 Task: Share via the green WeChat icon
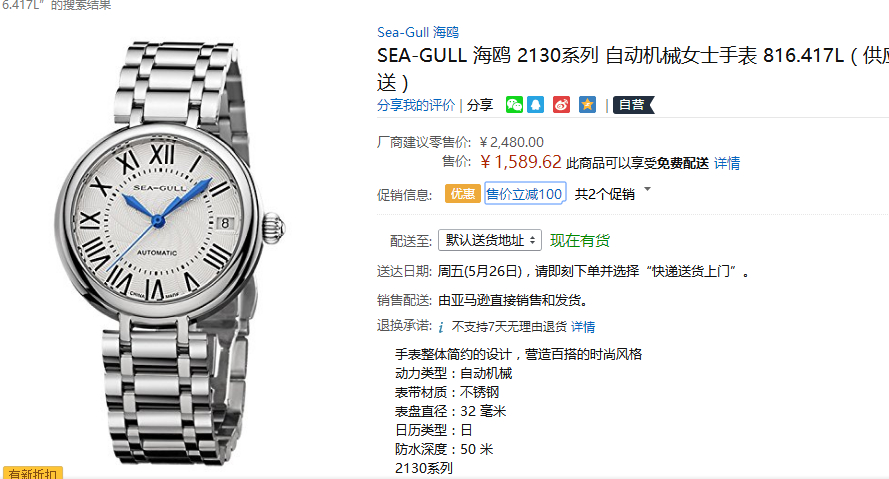click(514, 105)
